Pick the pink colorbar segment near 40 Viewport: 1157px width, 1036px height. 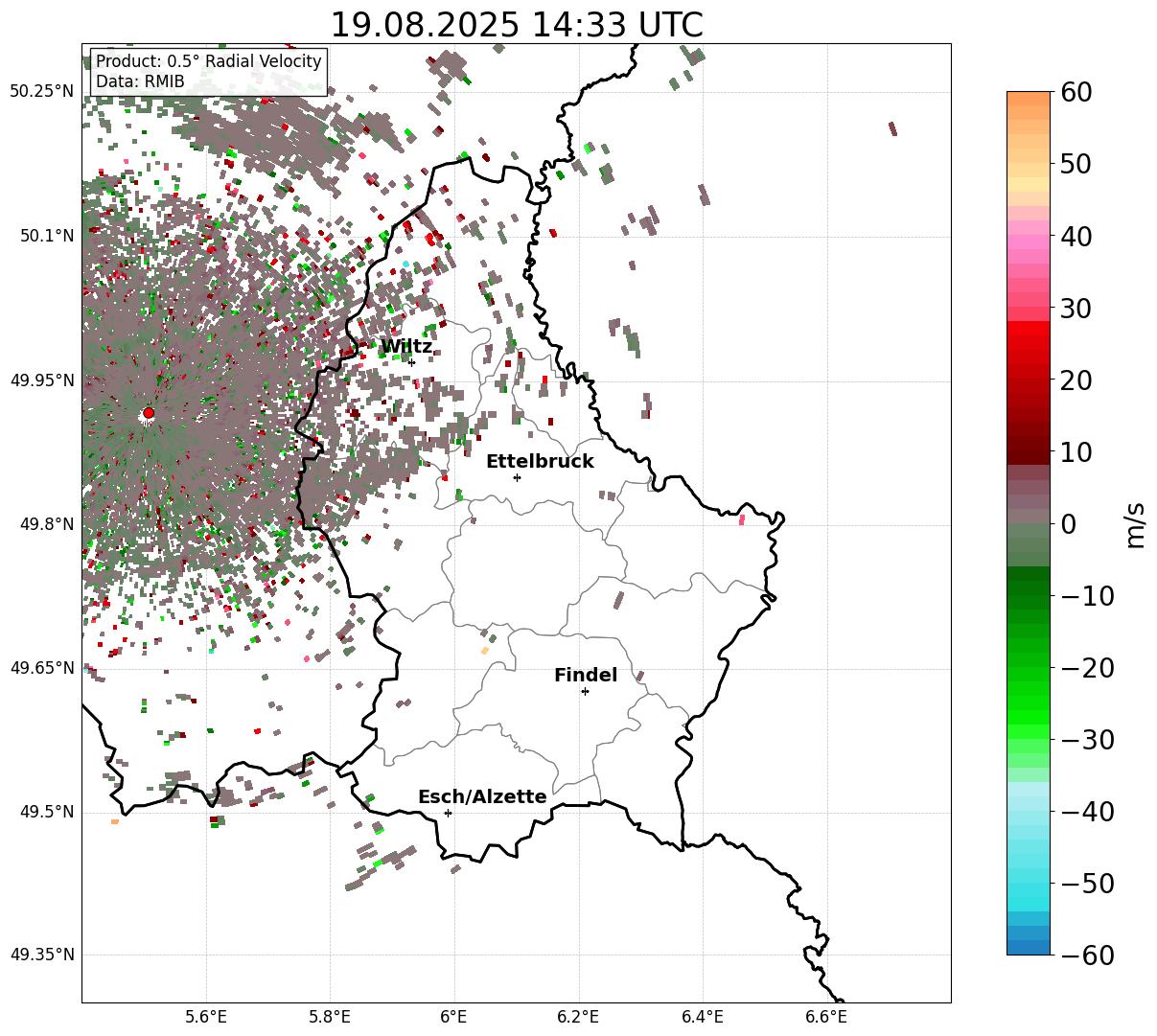1029,242
